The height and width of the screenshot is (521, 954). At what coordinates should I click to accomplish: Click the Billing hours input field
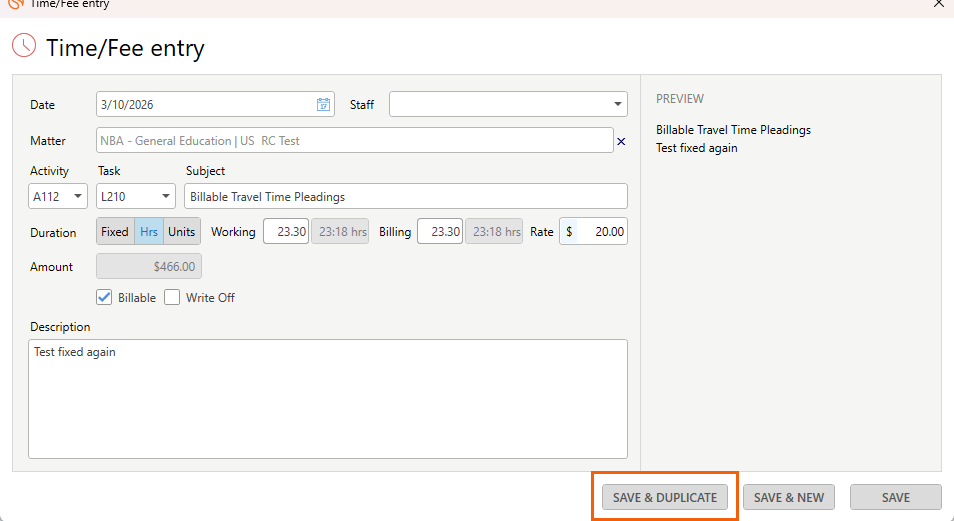[440, 232]
